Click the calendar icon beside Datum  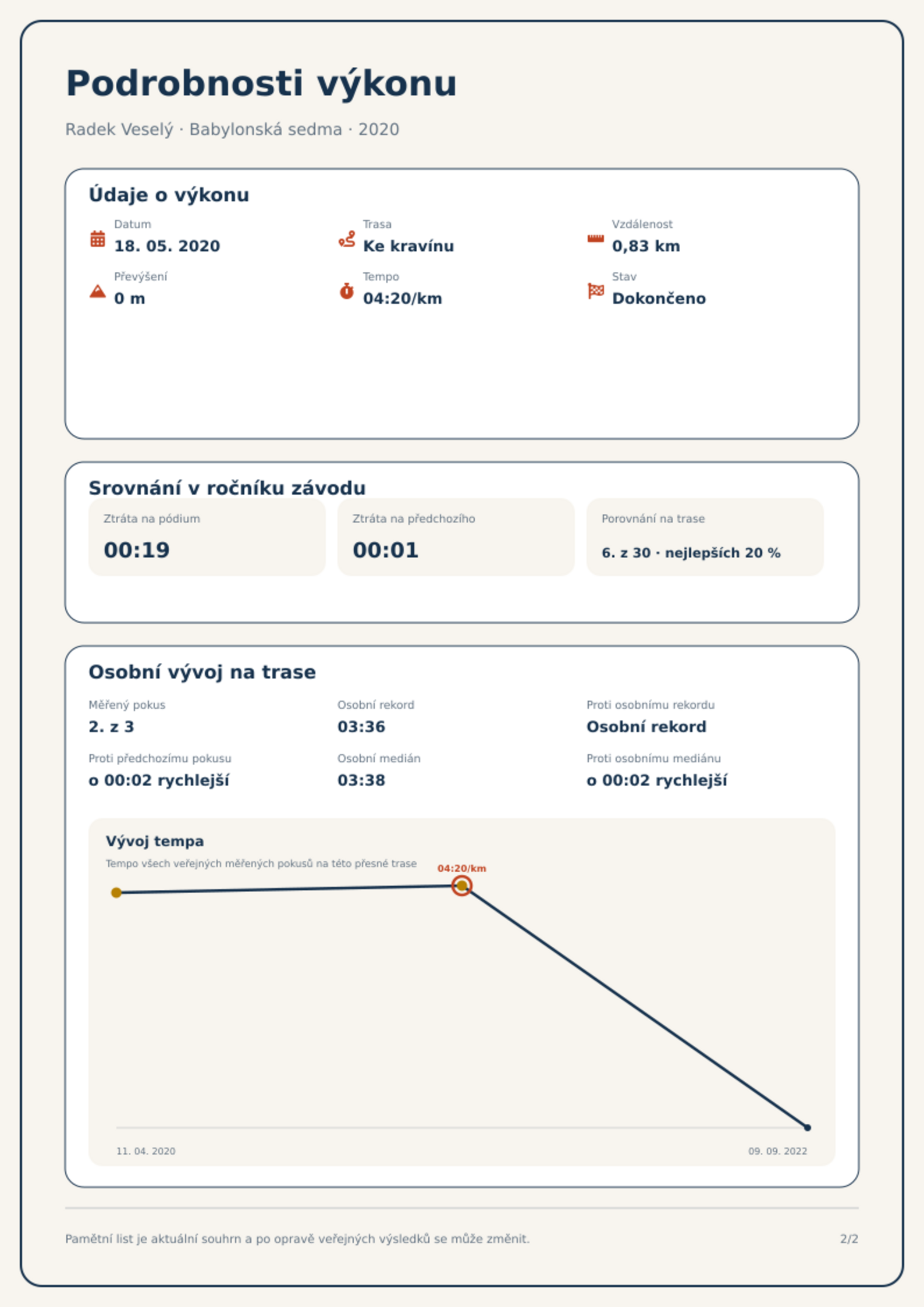coord(98,239)
